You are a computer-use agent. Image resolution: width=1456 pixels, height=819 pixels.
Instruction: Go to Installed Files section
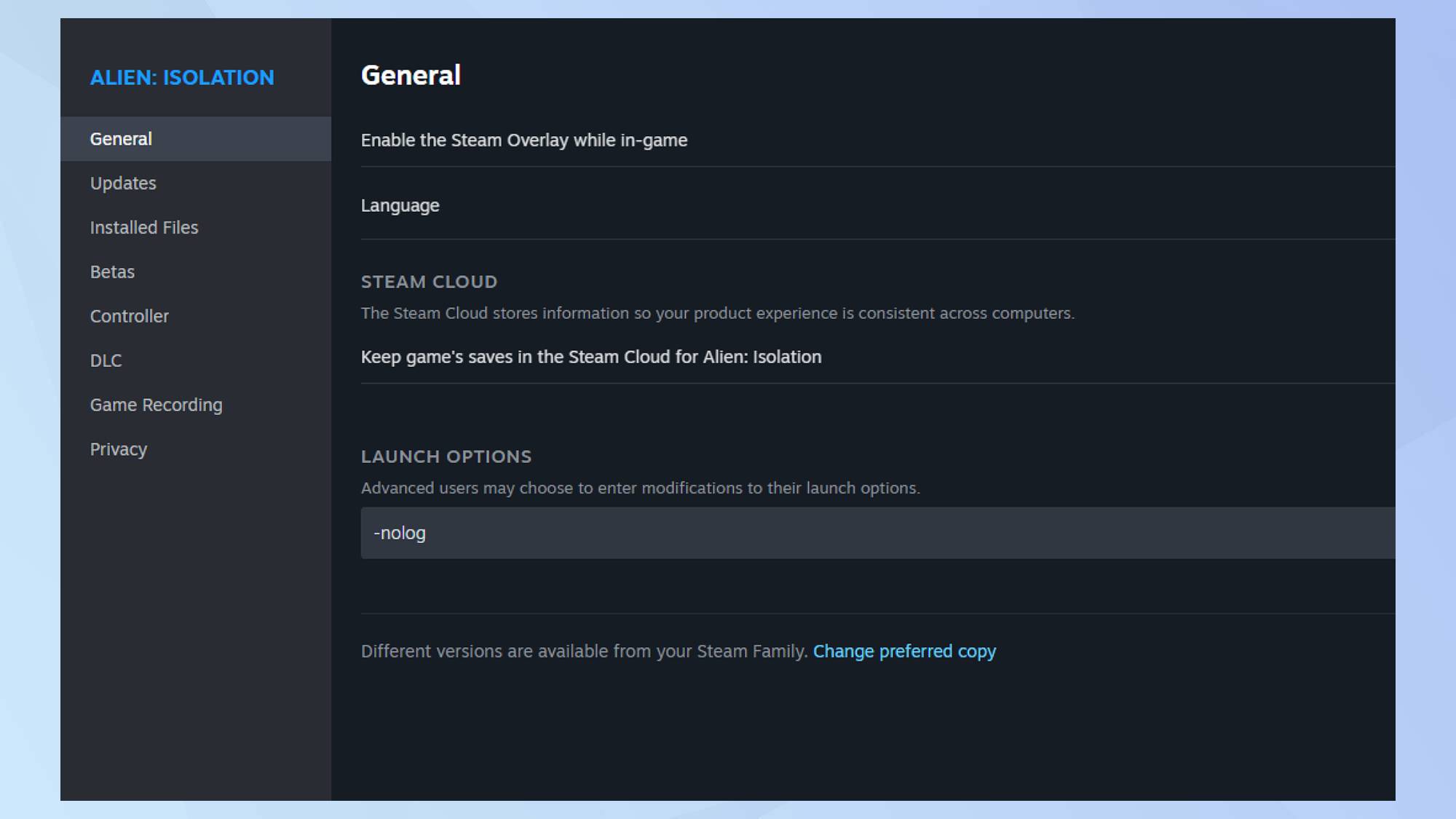pos(144,228)
